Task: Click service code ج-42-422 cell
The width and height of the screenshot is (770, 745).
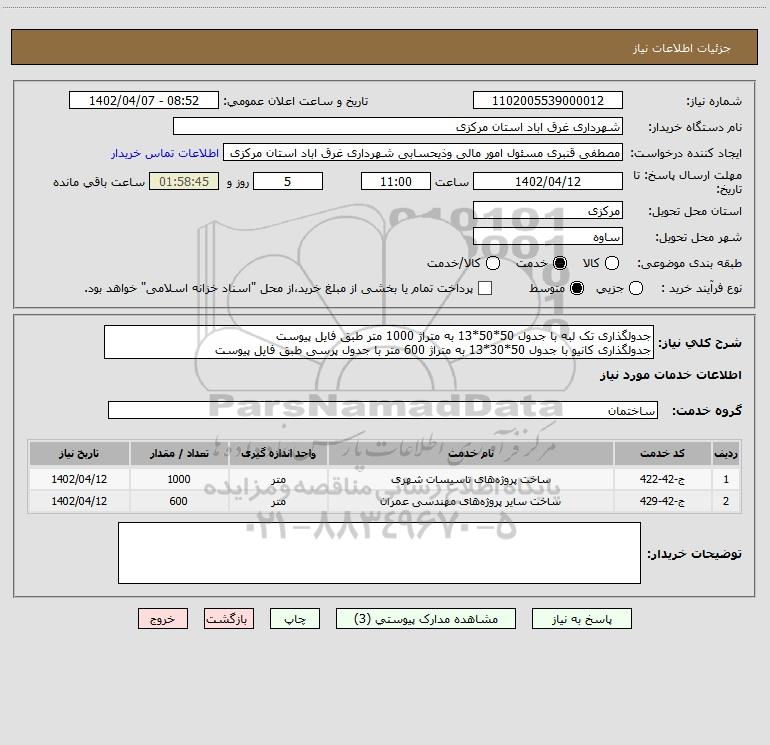Action: [x=662, y=479]
